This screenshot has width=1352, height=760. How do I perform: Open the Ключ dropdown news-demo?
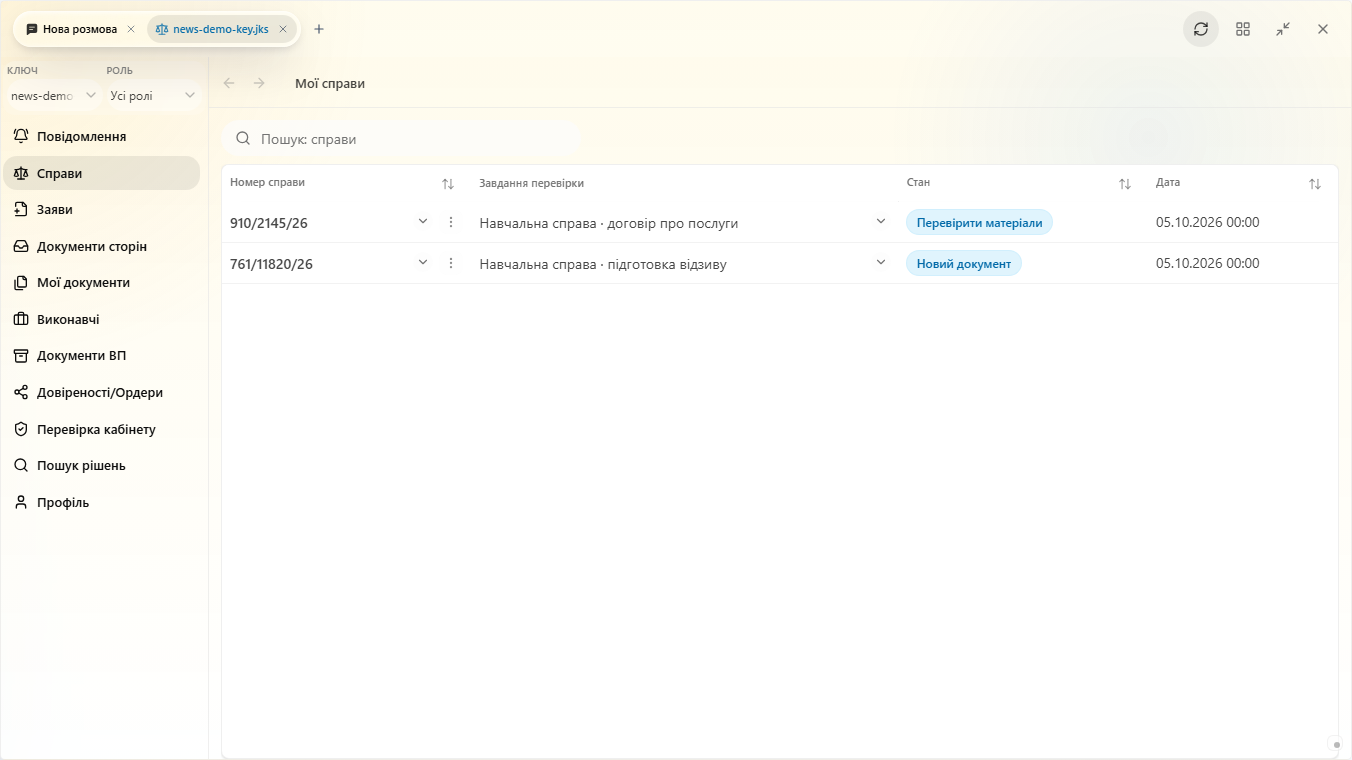pyautogui.click(x=53, y=96)
